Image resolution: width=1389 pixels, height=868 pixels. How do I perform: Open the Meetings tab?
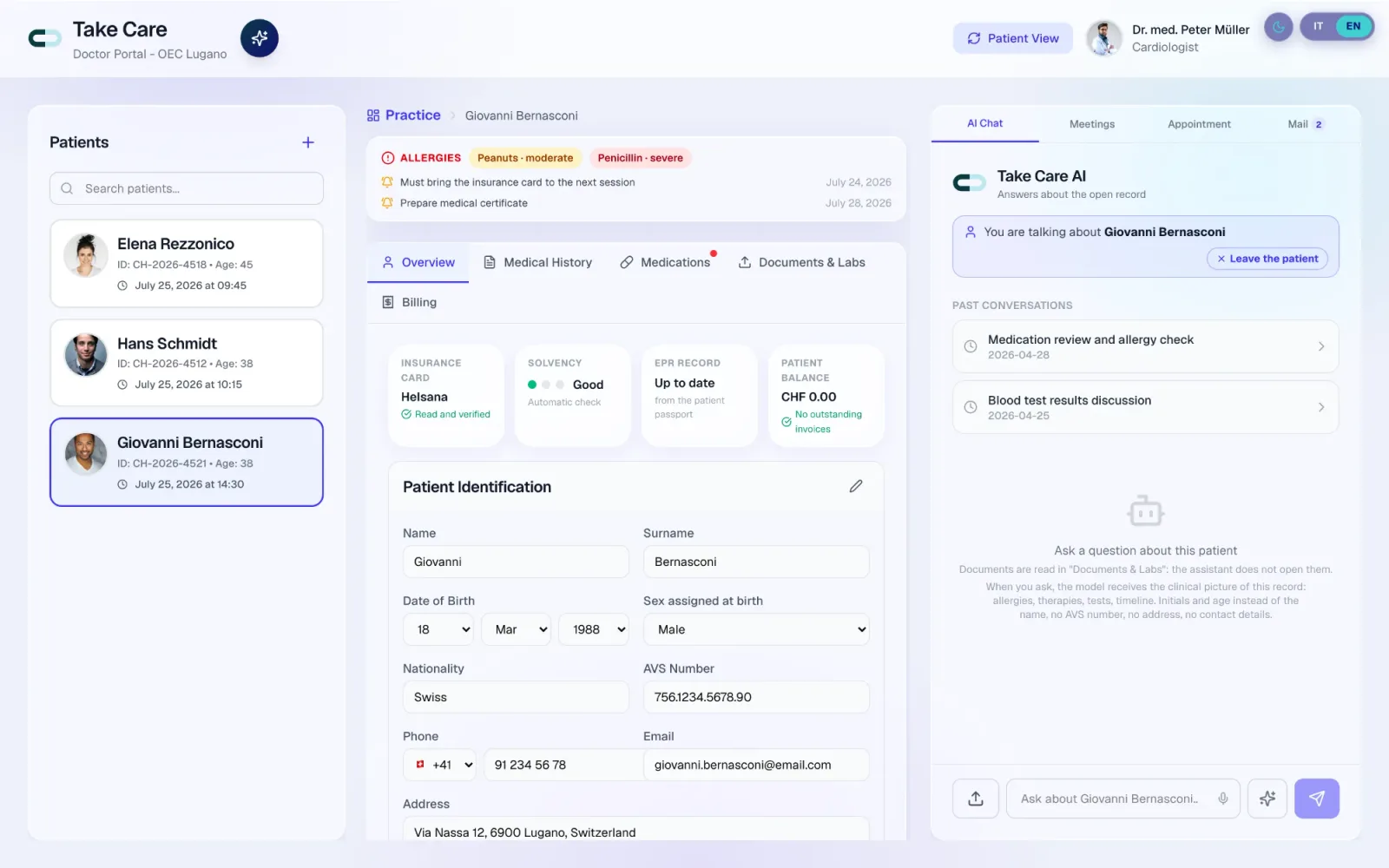[x=1092, y=124]
